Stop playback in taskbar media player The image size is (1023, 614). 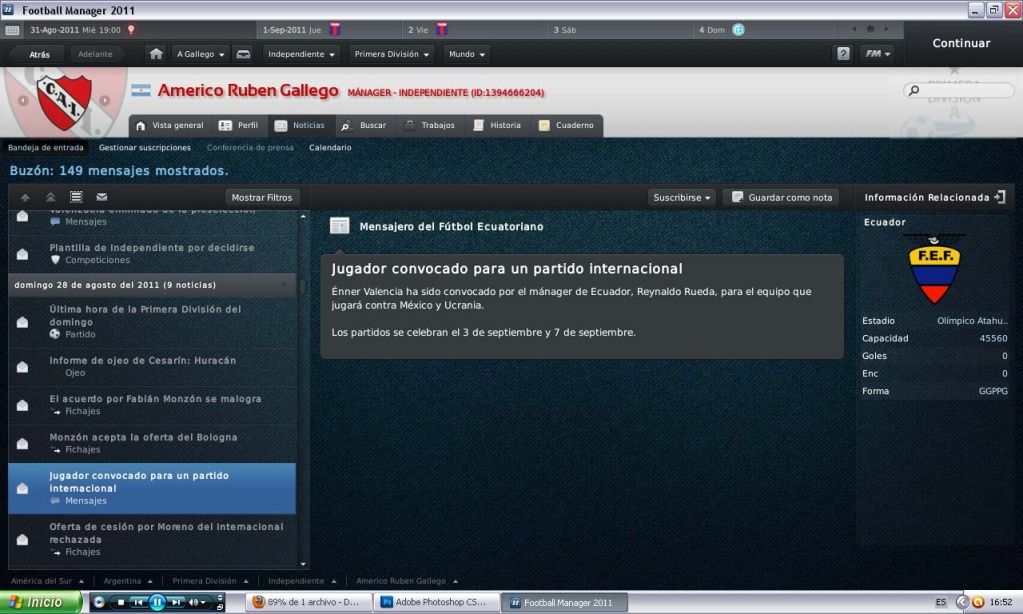(x=121, y=602)
